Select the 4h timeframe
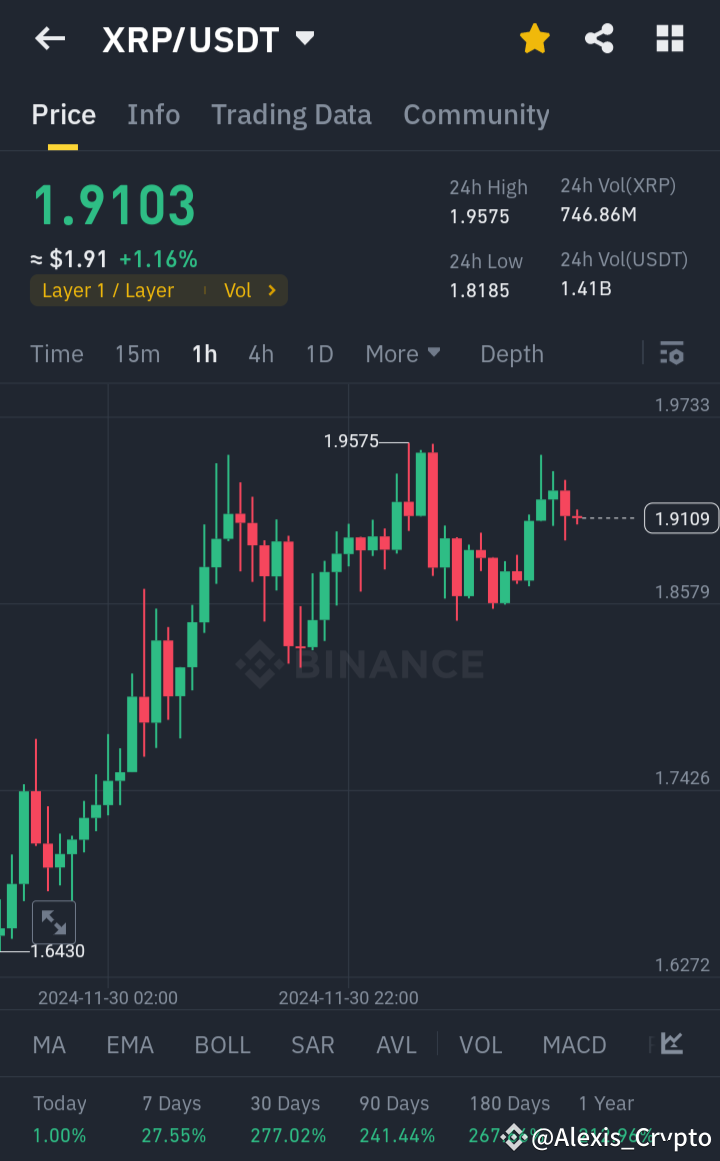Viewport: 720px width, 1161px height. click(x=260, y=353)
